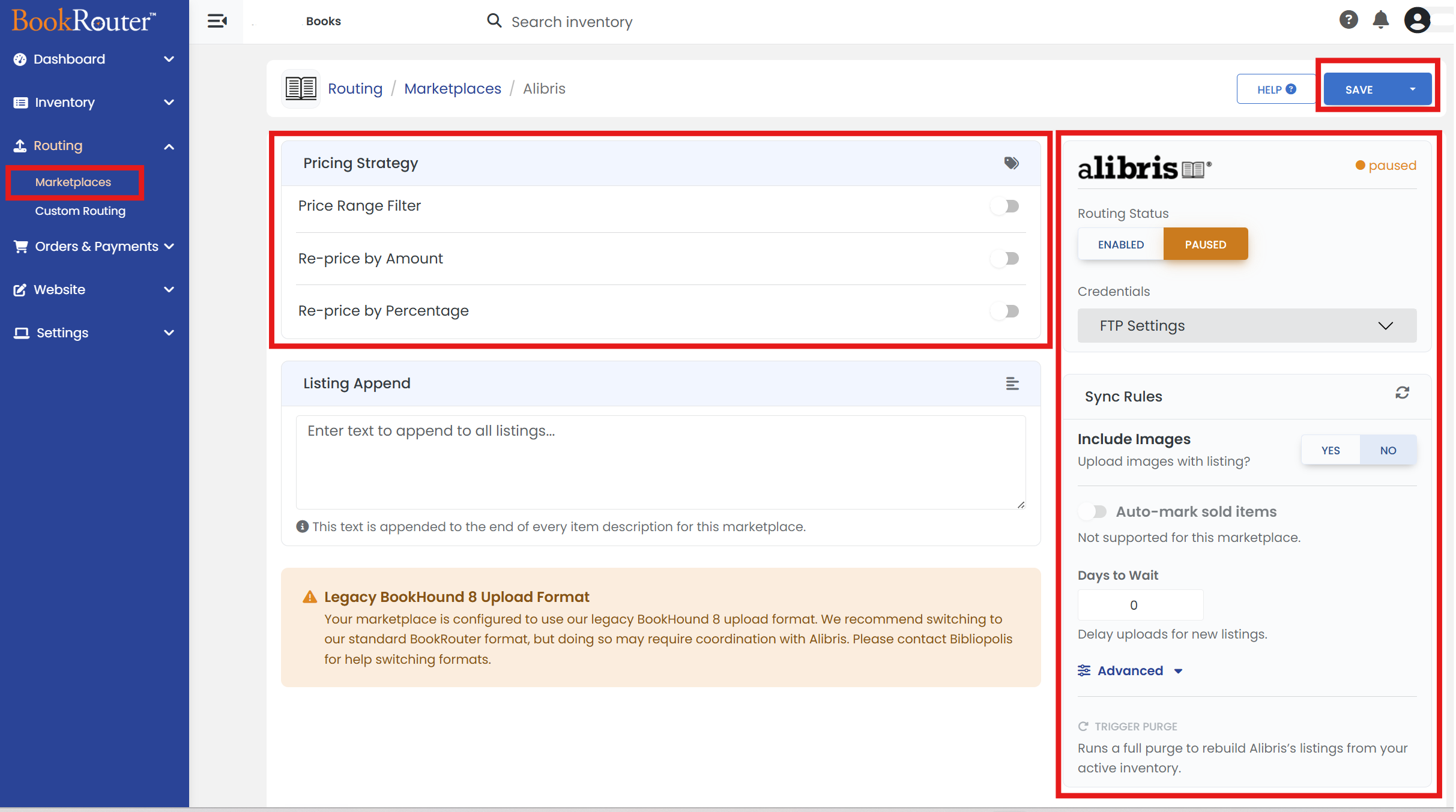This screenshot has width=1456, height=812.
Task: Click the Website edit icon
Action: click(20, 290)
